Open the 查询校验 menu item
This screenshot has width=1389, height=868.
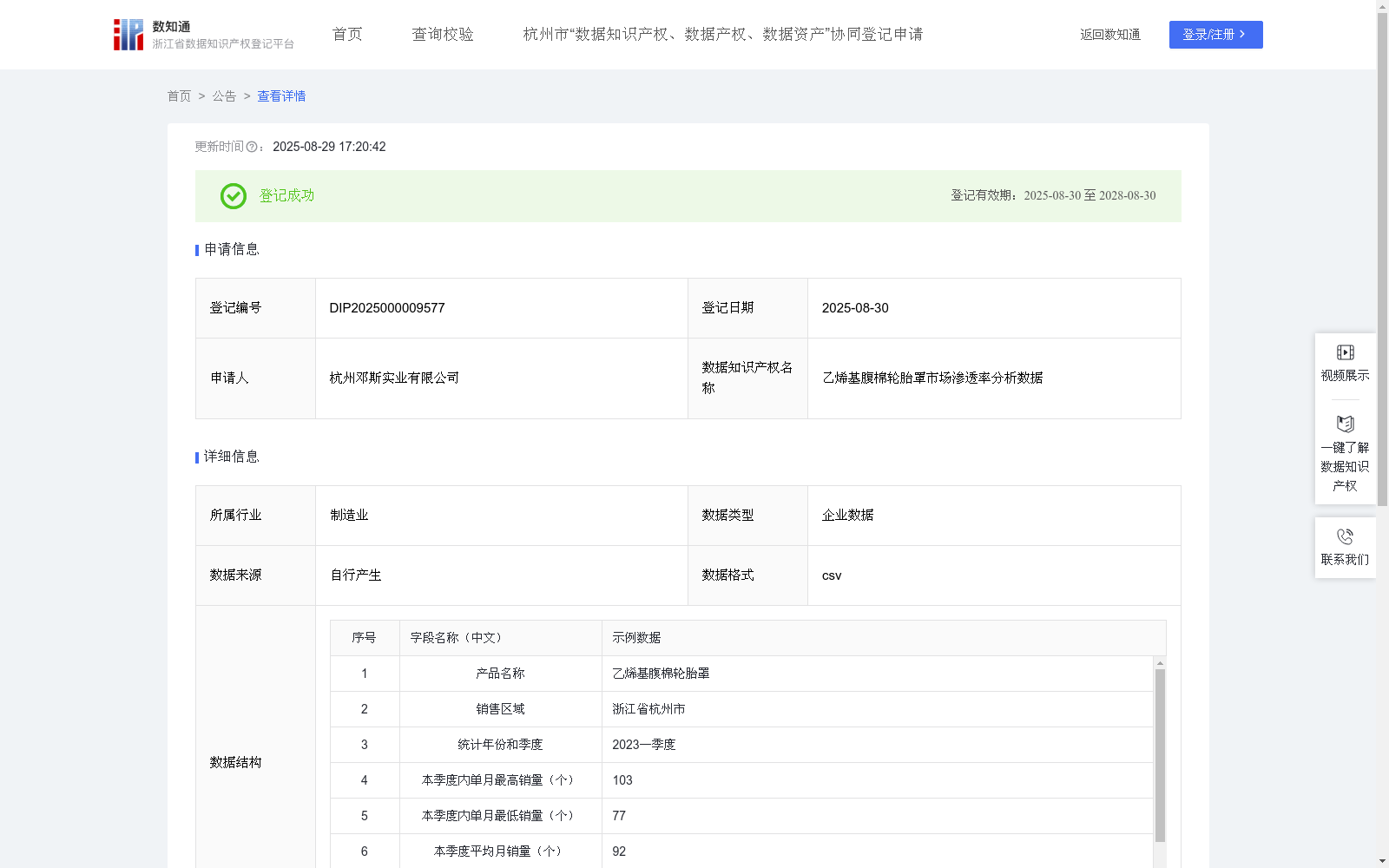coord(443,35)
